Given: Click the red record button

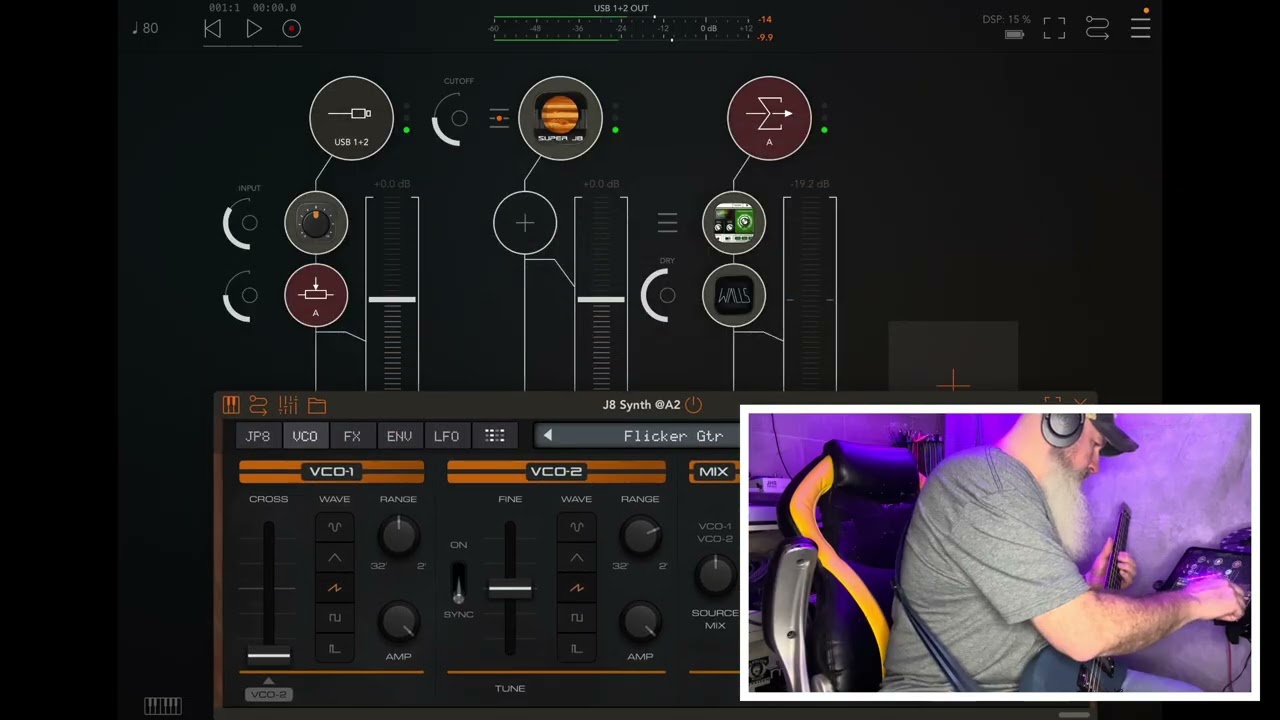Looking at the screenshot, I should pyautogui.click(x=291, y=29).
